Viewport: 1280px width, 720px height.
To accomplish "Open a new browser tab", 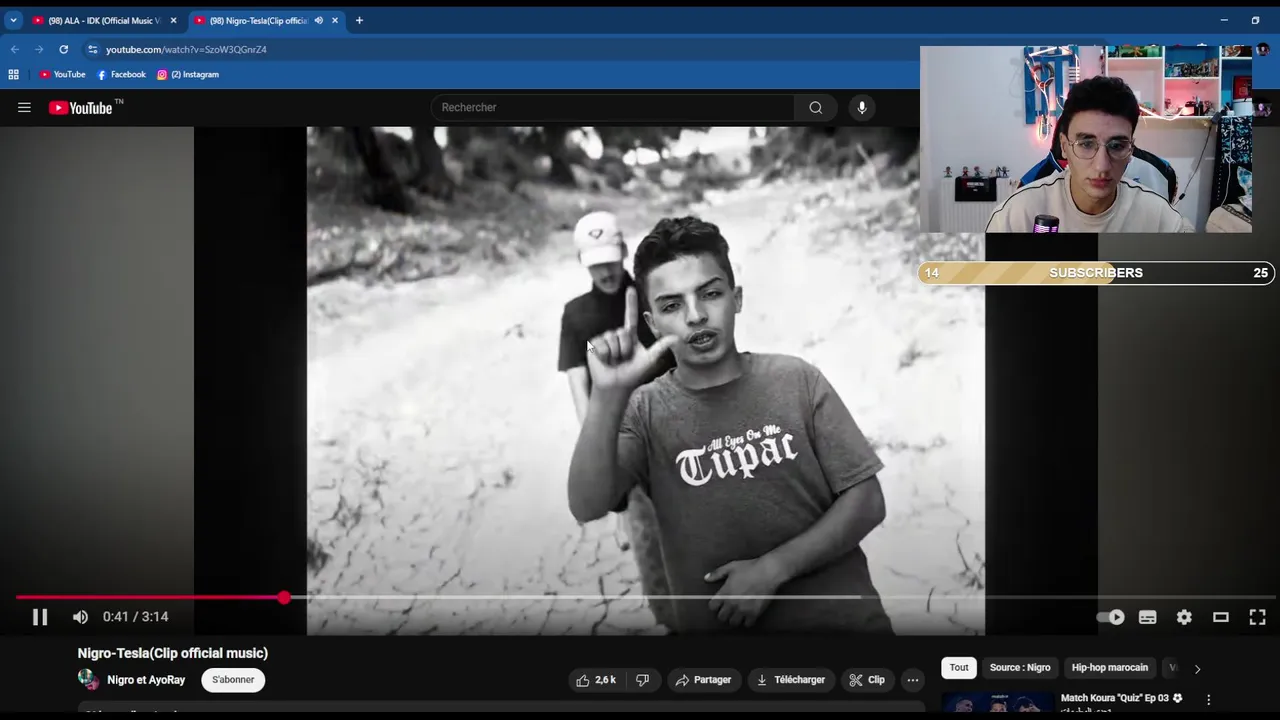I will [x=359, y=20].
